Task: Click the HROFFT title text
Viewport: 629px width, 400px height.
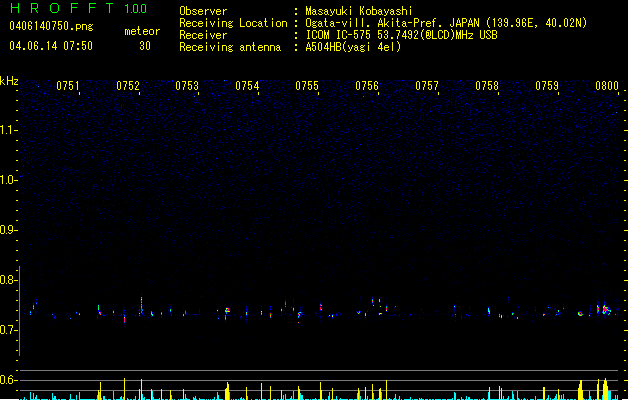Action: [62, 8]
